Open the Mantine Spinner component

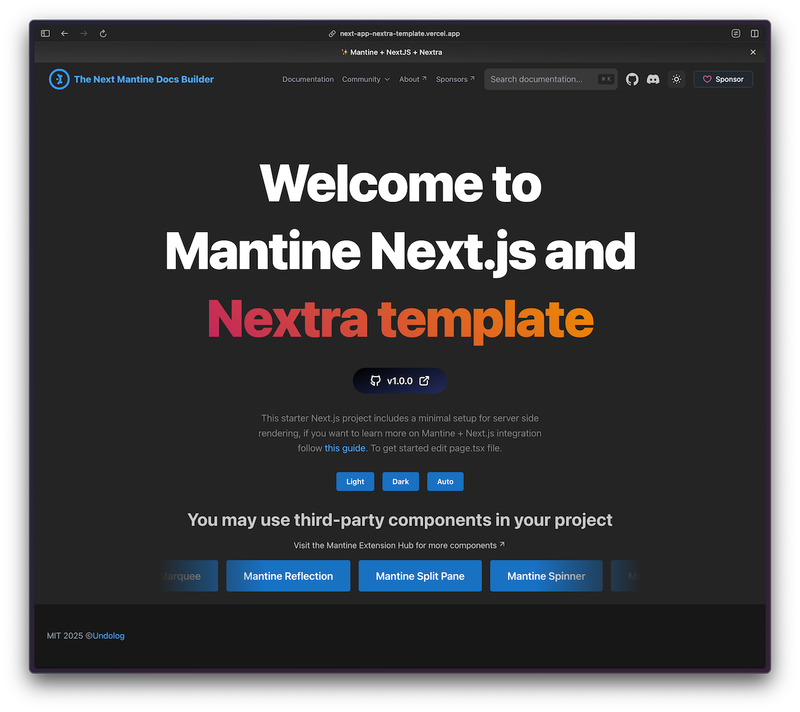pos(546,576)
